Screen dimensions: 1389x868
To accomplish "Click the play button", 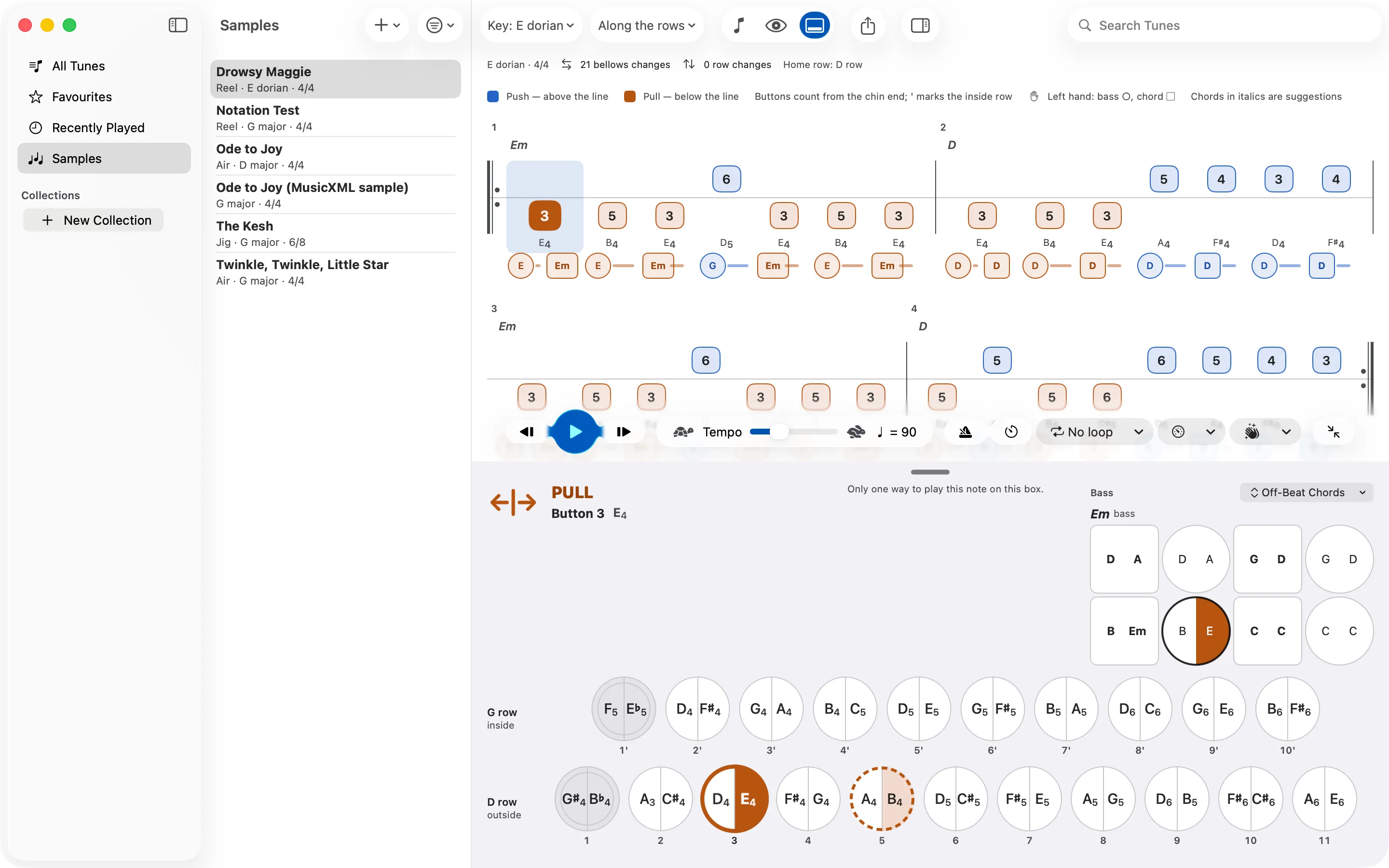I will pyautogui.click(x=575, y=432).
